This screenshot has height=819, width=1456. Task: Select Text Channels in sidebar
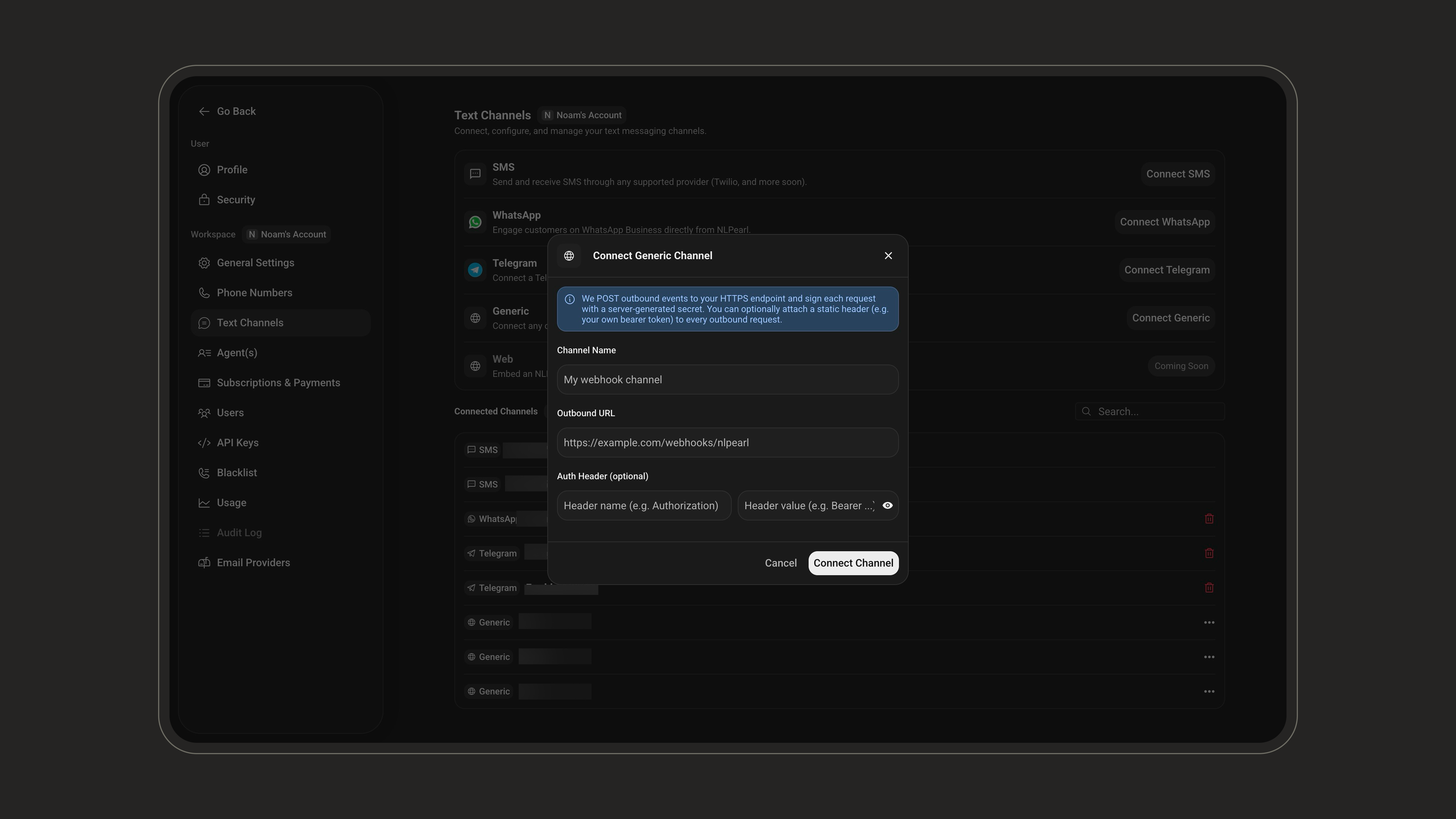280,323
